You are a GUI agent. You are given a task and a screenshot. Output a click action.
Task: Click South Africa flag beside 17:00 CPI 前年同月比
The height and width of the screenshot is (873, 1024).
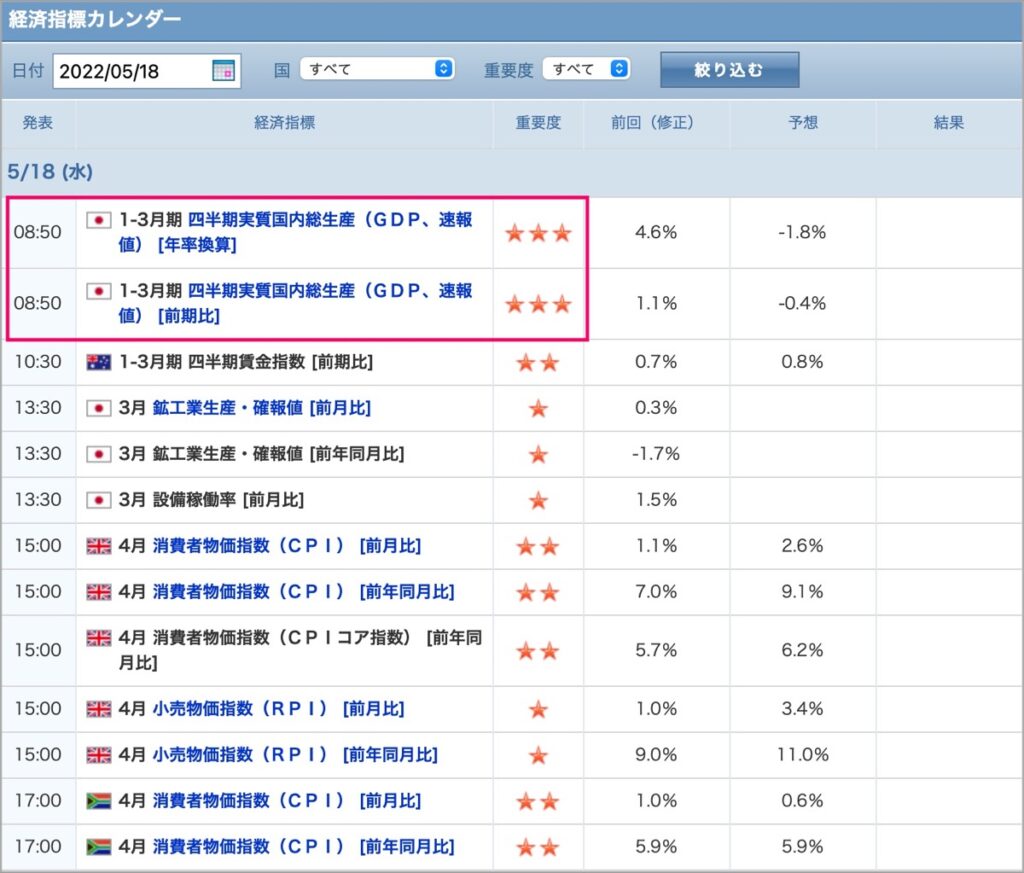pyautogui.click(x=99, y=847)
